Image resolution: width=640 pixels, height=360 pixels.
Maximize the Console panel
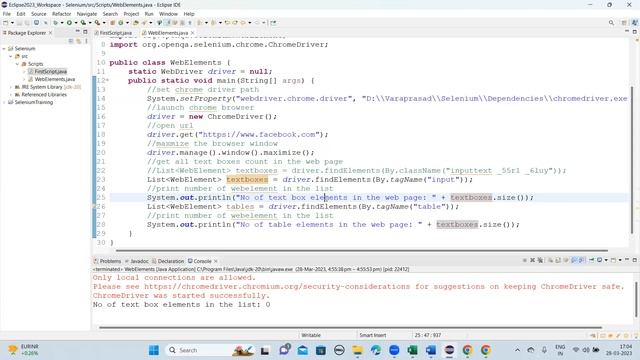[635, 260]
